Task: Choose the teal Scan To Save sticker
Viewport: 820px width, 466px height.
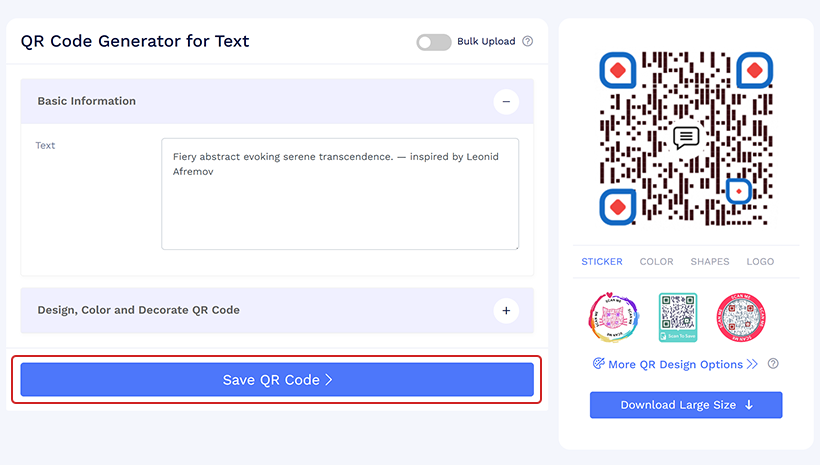Action: tap(677, 318)
